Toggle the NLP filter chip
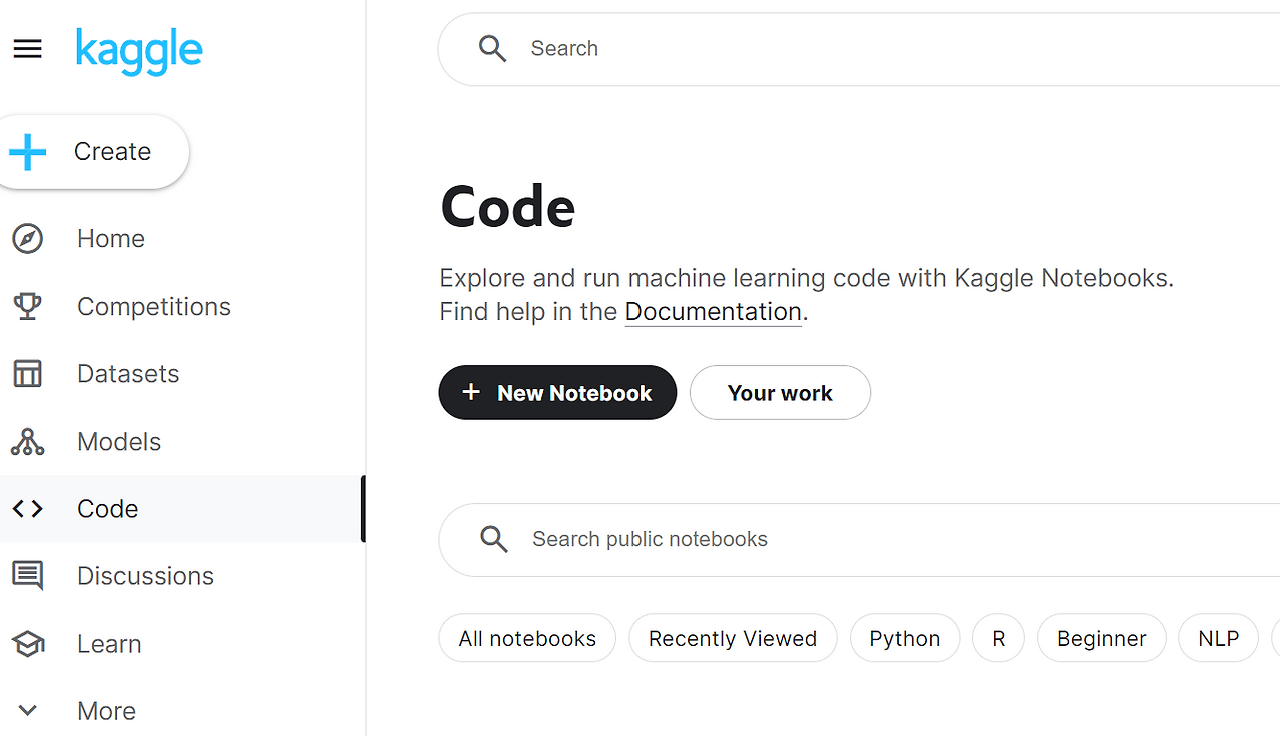The width and height of the screenshot is (1280, 736). [x=1218, y=637]
